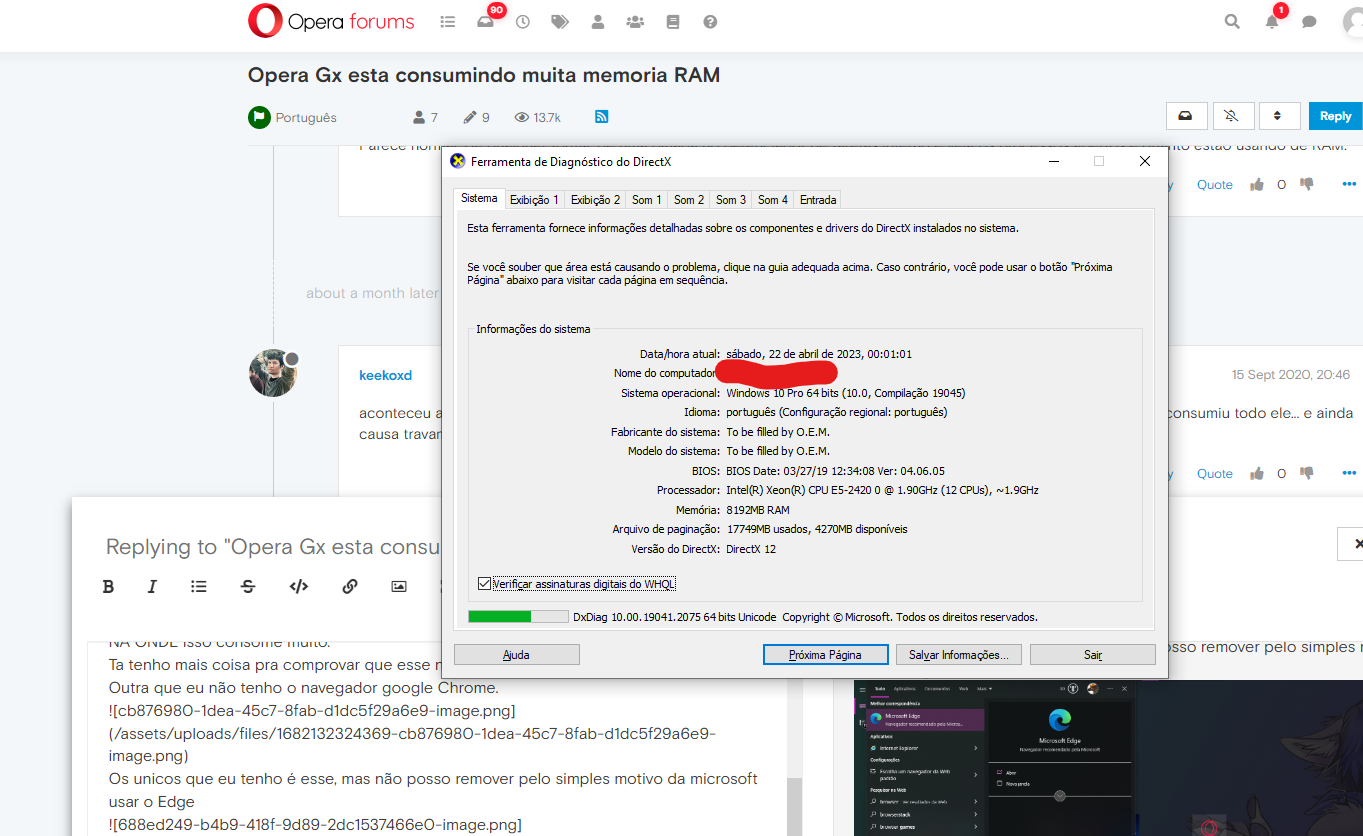
Task: Select the Sistema tab in DirectX tool
Action: coord(479,199)
